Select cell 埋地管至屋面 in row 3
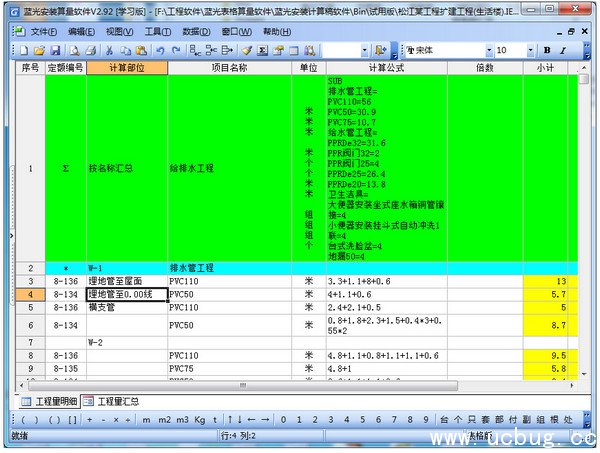The image size is (600, 453). (x=127, y=282)
